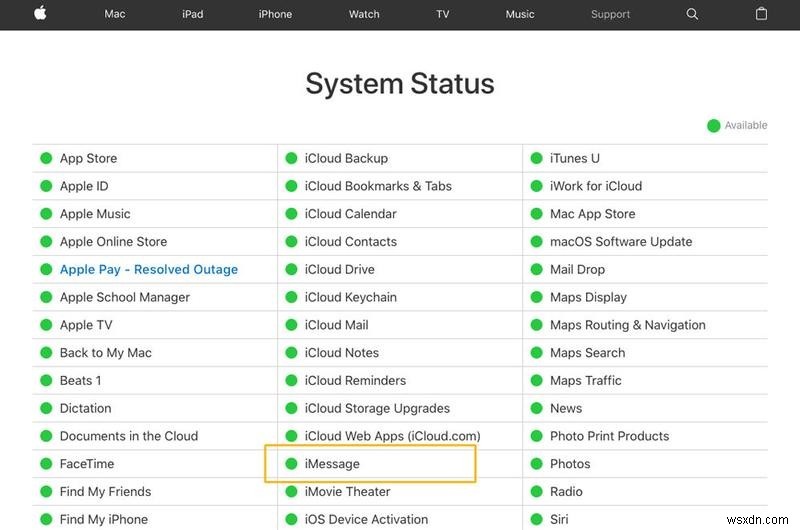Open Apple Pay - Resolved Outage link

tap(149, 270)
